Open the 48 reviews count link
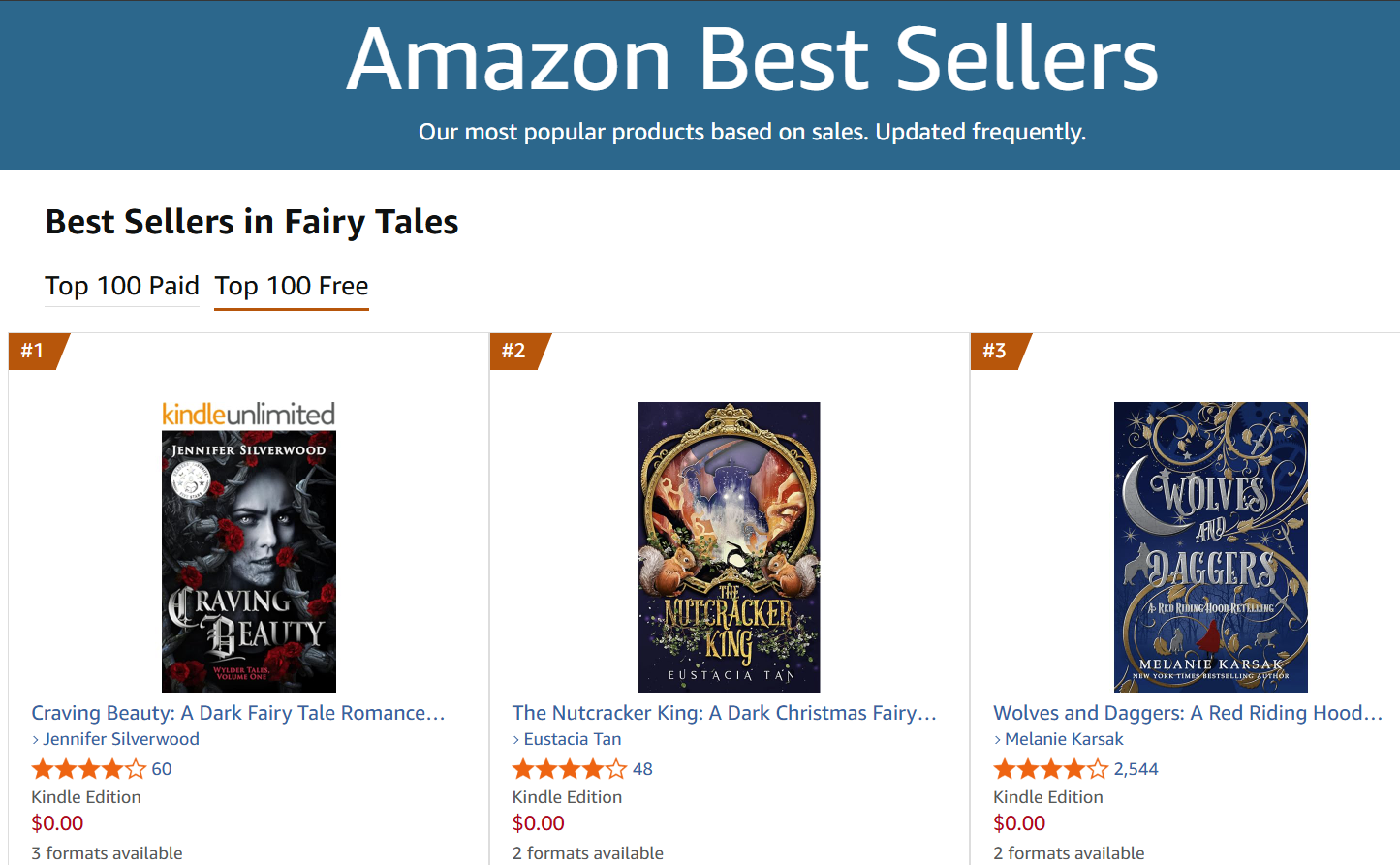Viewport: 1400px width, 865px height. tap(642, 769)
